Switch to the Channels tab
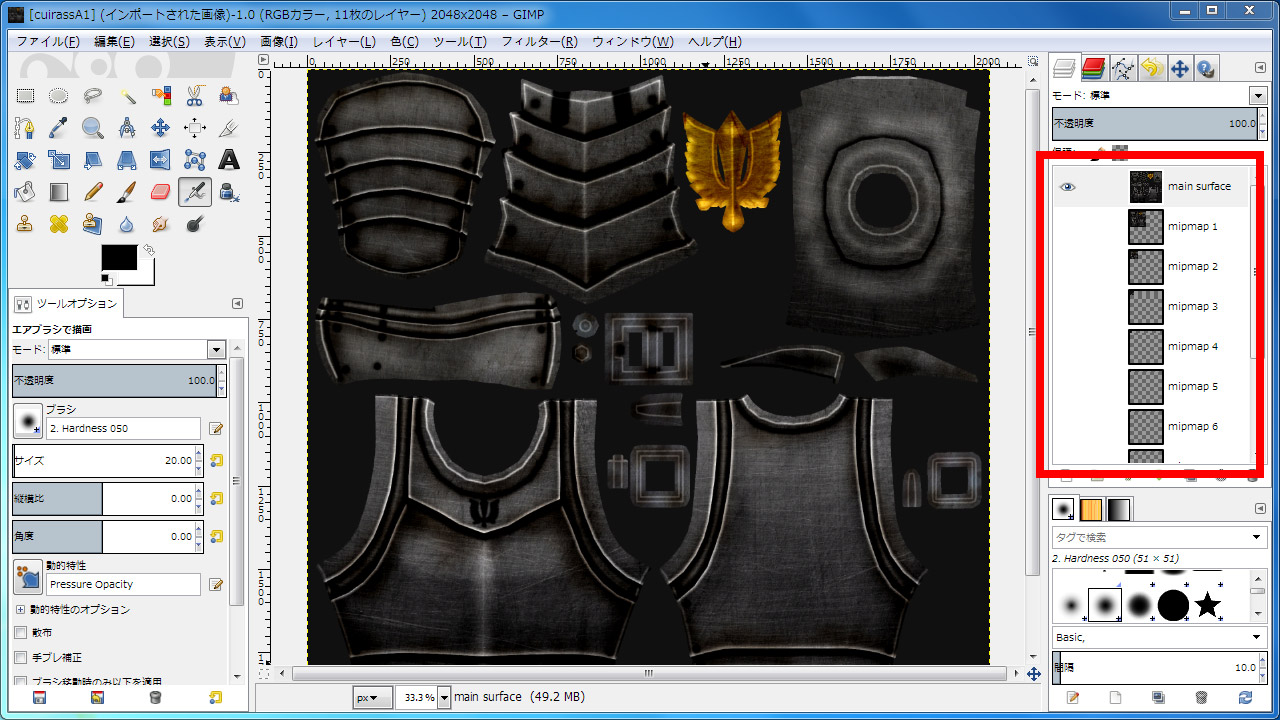This screenshot has width=1280, height=720. coord(1093,68)
